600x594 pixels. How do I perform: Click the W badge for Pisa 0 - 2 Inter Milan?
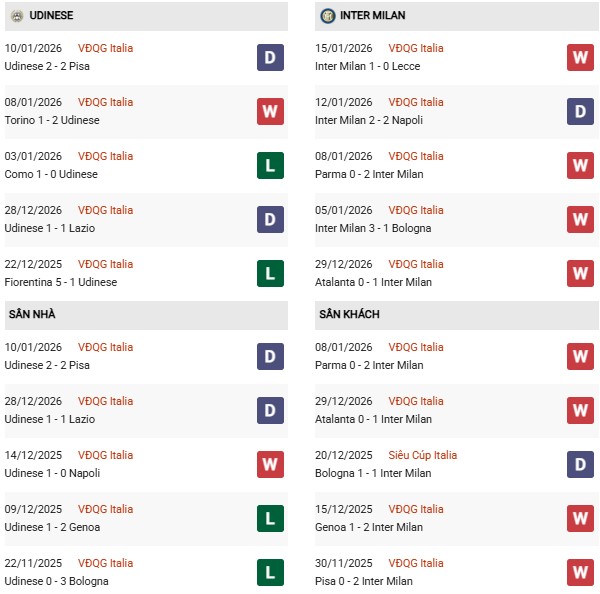click(x=580, y=572)
